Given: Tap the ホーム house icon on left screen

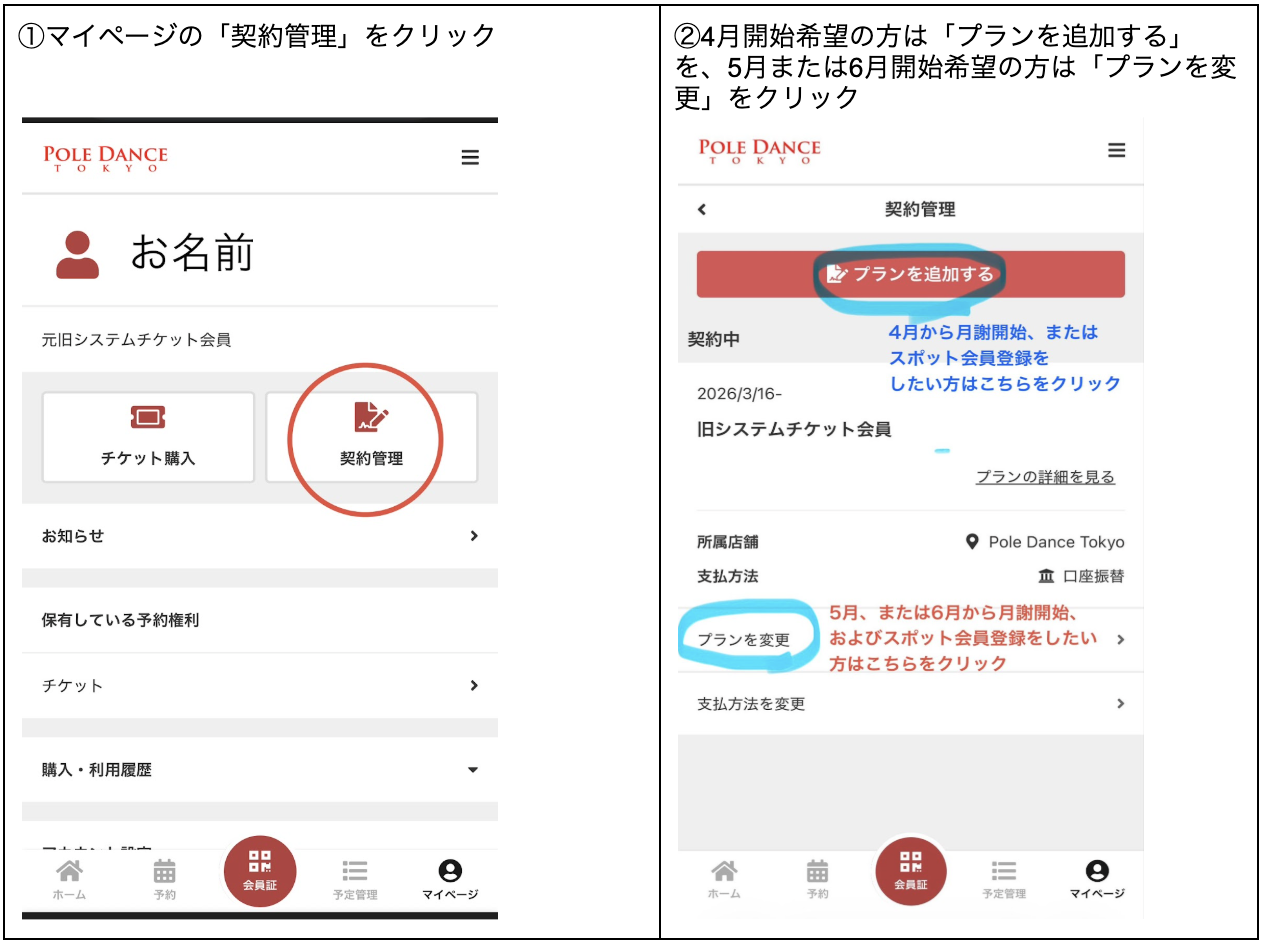Looking at the screenshot, I should [69, 871].
